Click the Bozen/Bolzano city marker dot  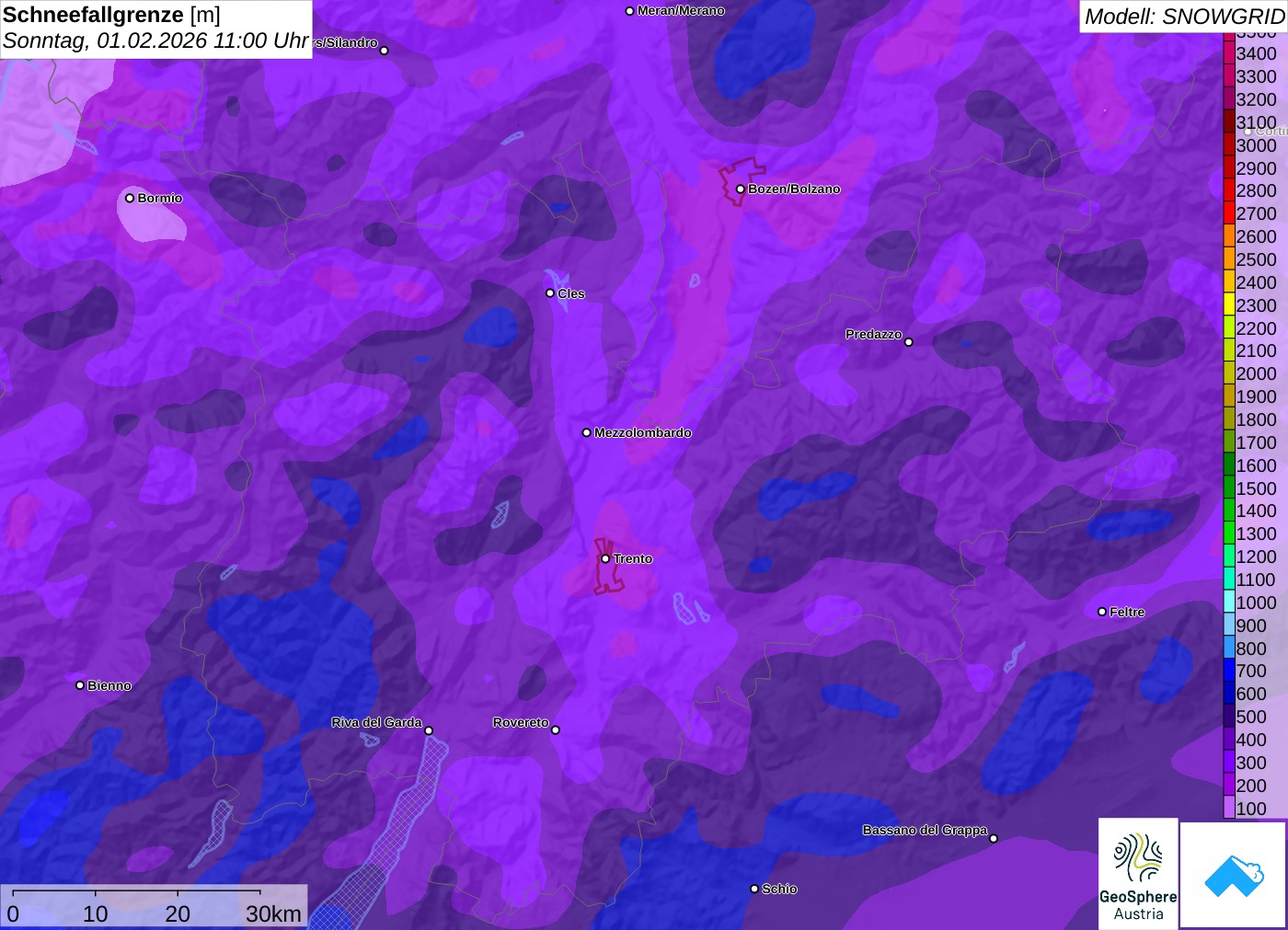pyautogui.click(x=740, y=189)
